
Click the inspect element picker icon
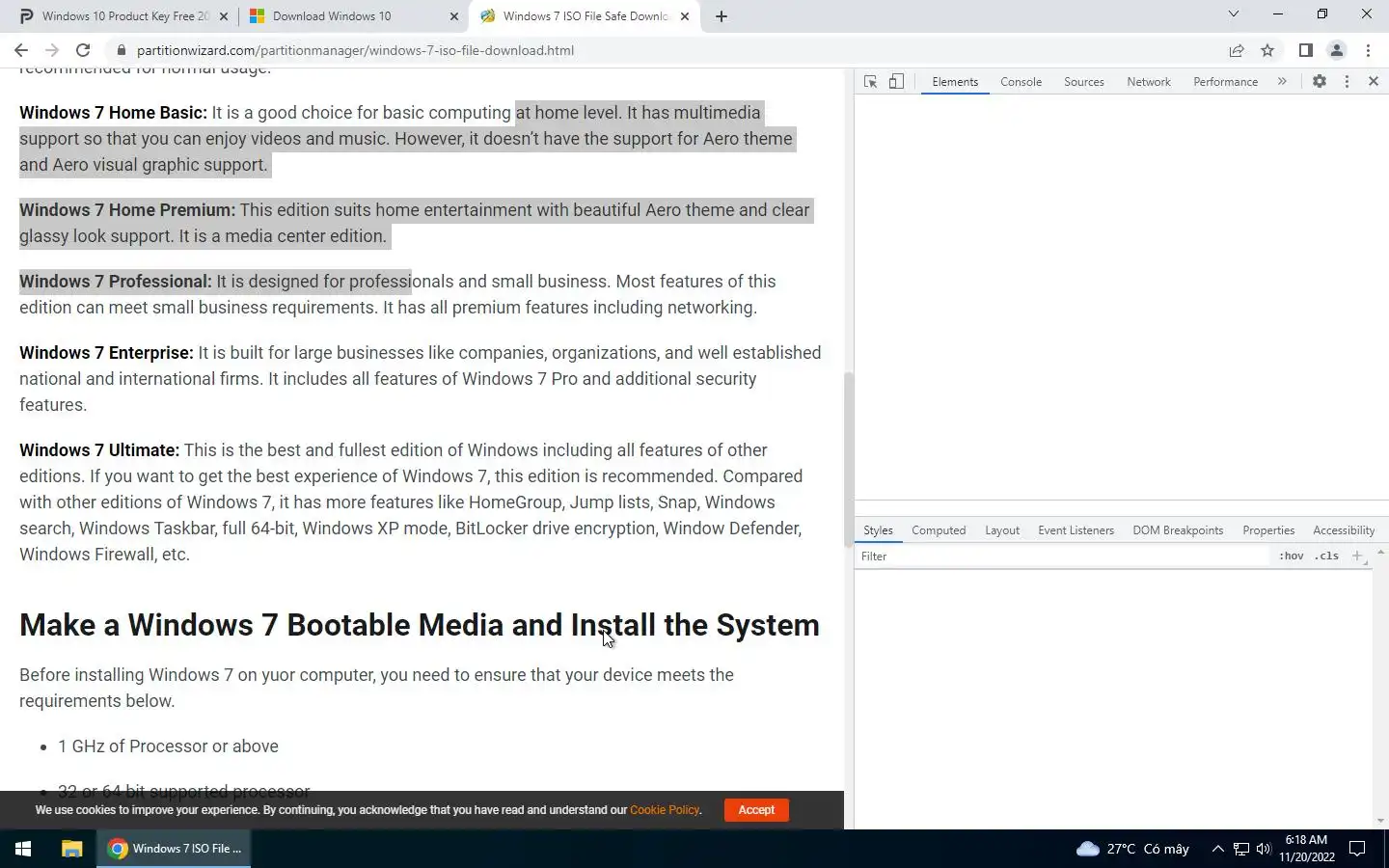tap(870, 82)
